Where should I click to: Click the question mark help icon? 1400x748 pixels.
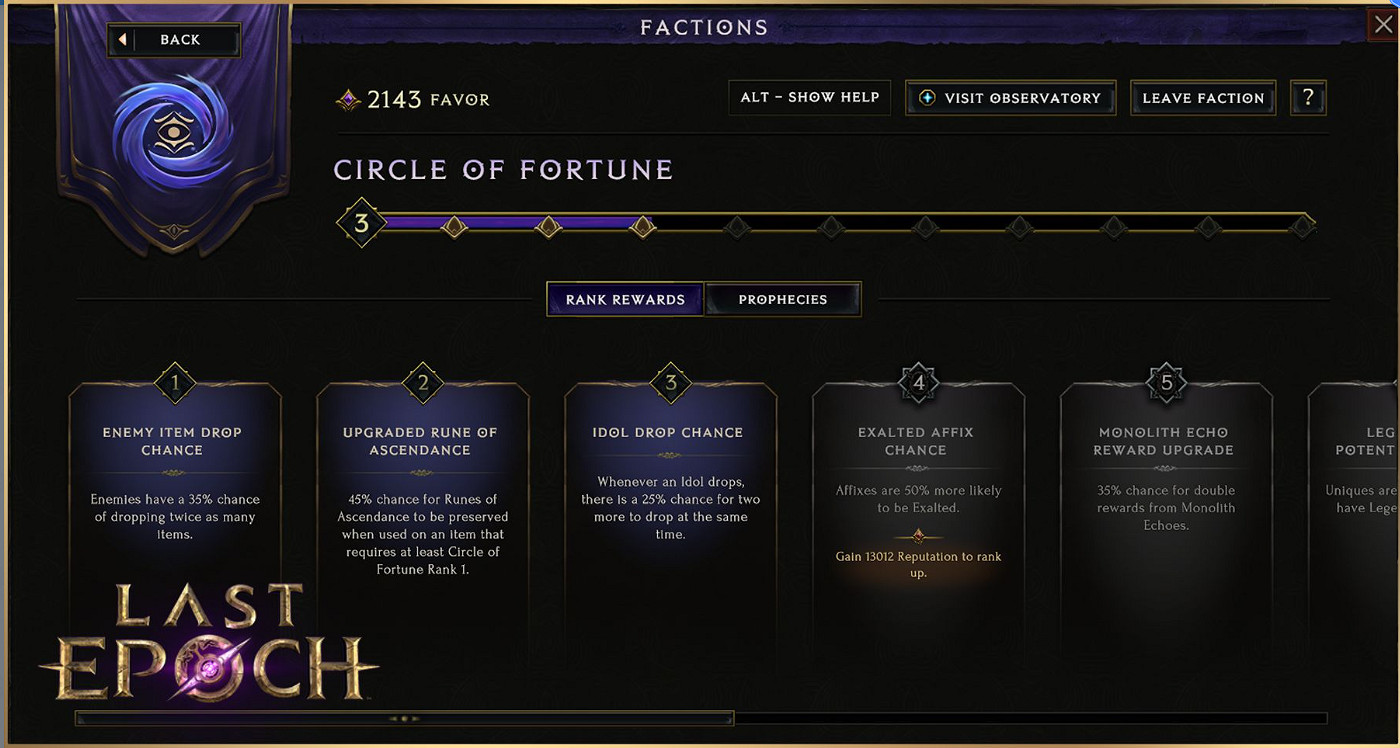point(1308,98)
